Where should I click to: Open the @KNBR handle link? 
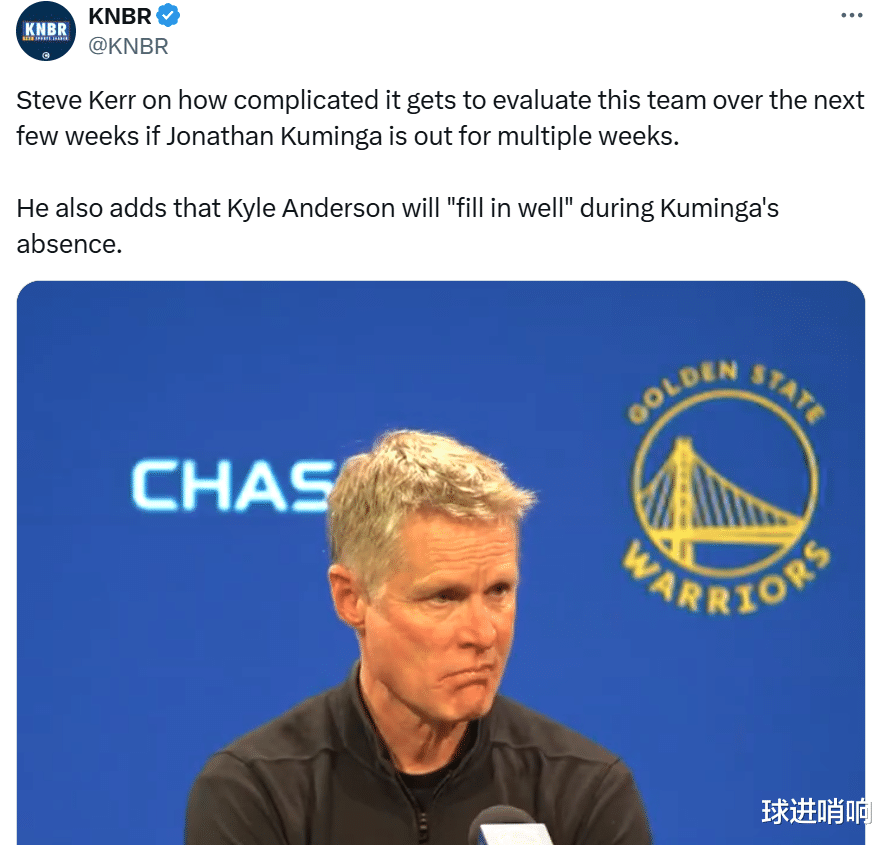coord(129,46)
